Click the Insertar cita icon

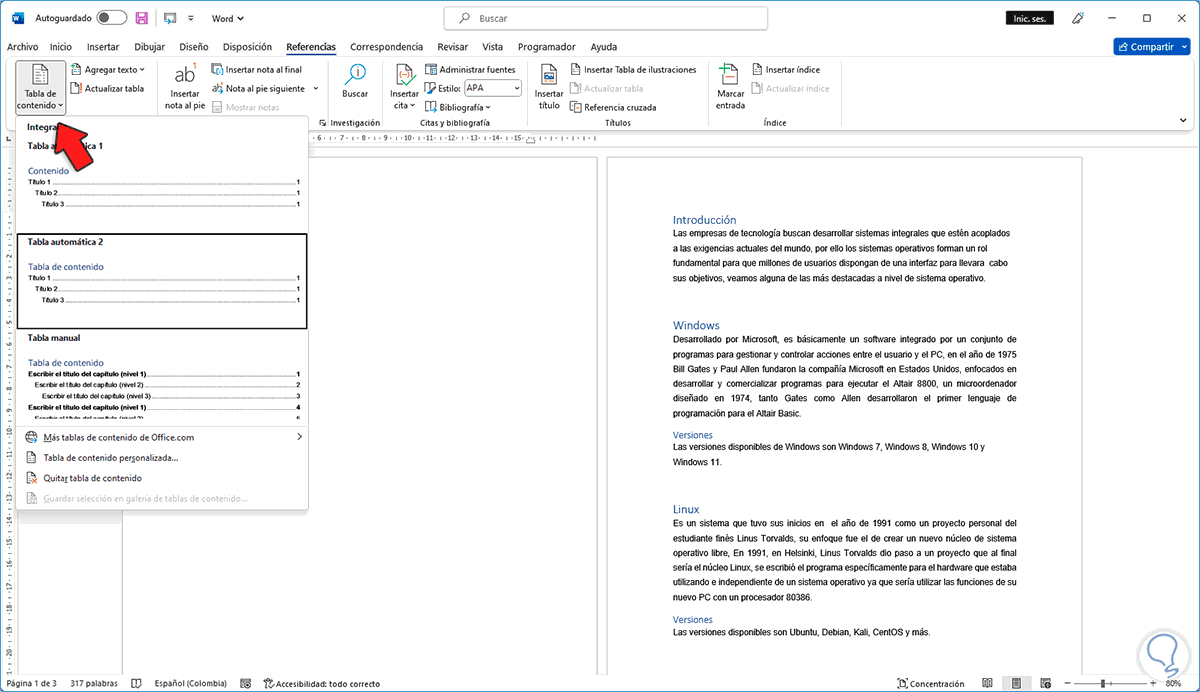click(404, 86)
